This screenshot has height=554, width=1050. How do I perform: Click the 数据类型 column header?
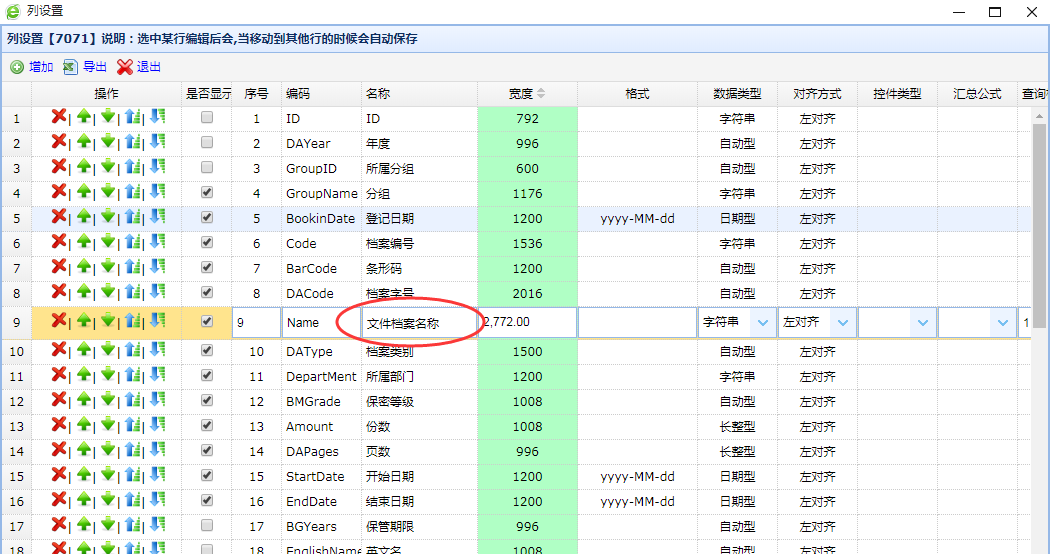[x=737, y=94]
